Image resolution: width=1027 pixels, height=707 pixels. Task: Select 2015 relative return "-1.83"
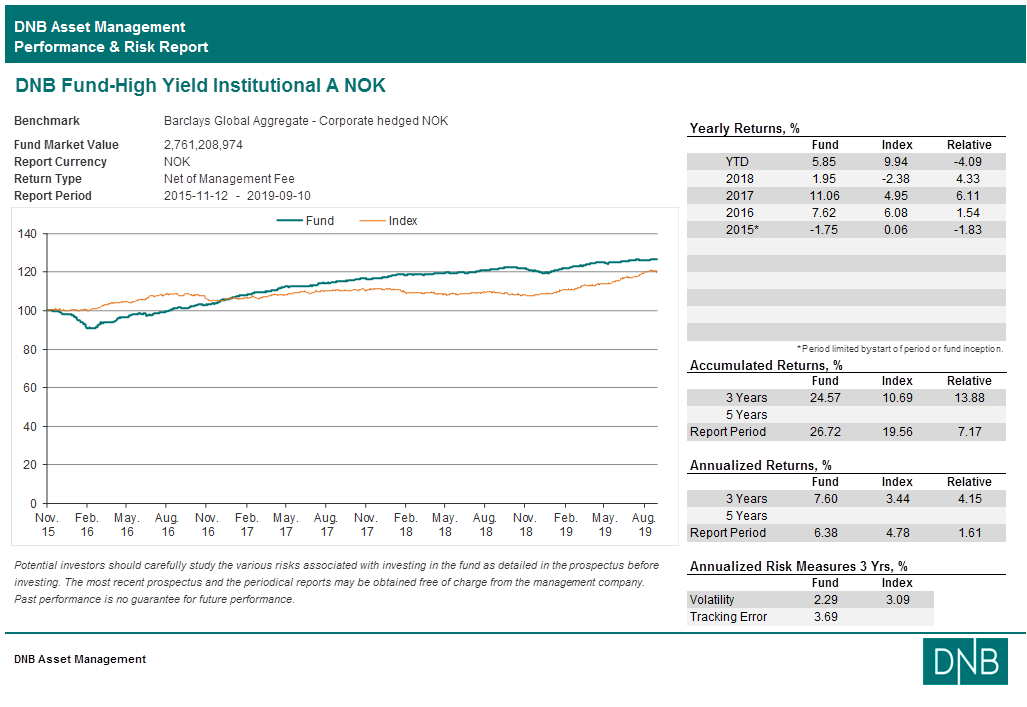click(x=967, y=230)
